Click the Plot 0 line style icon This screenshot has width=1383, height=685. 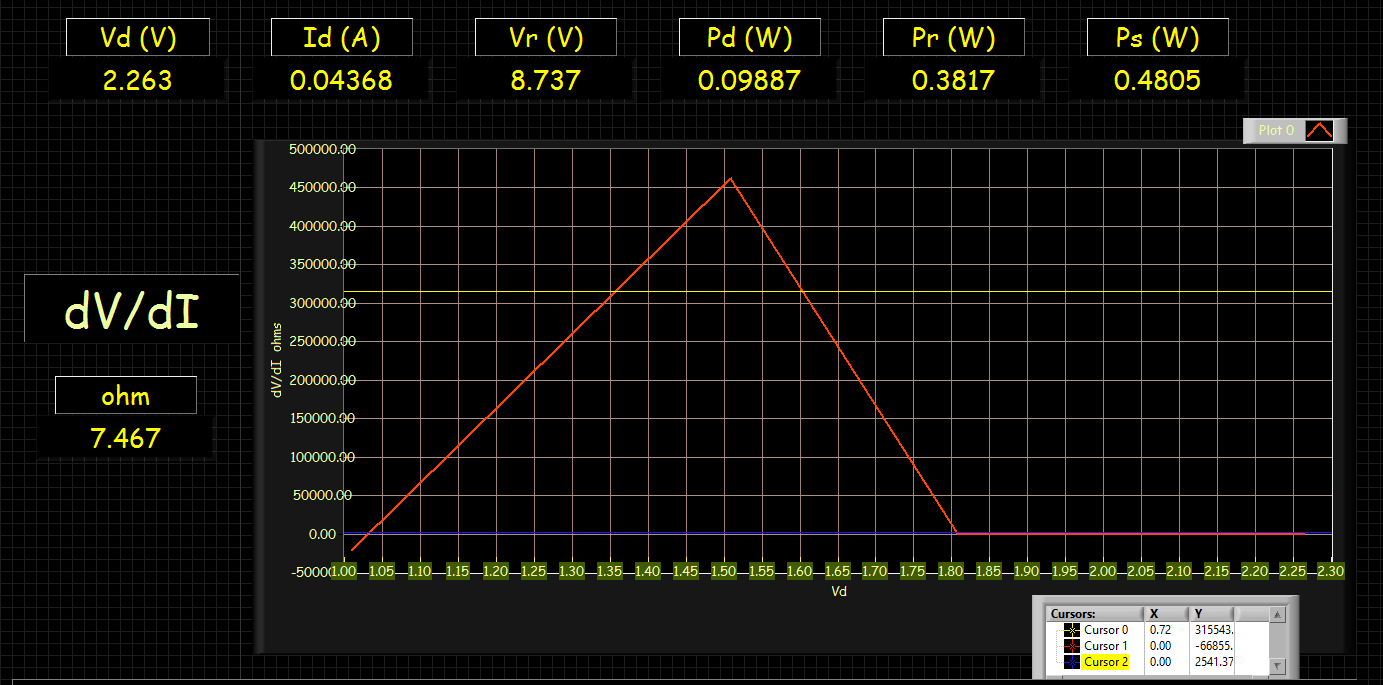click(1320, 131)
